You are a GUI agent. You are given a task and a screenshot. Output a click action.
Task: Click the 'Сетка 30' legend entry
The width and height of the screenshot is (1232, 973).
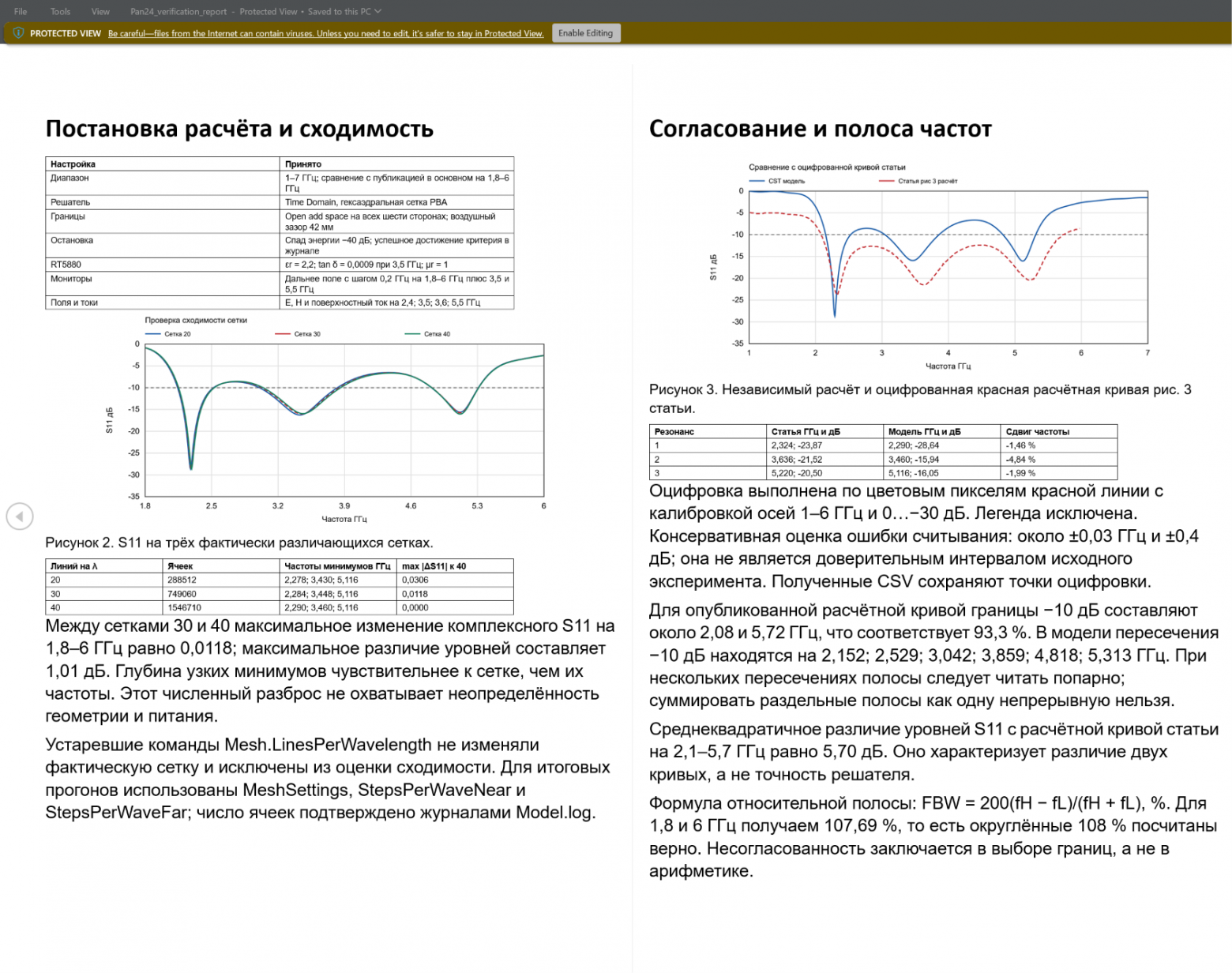click(x=298, y=334)
